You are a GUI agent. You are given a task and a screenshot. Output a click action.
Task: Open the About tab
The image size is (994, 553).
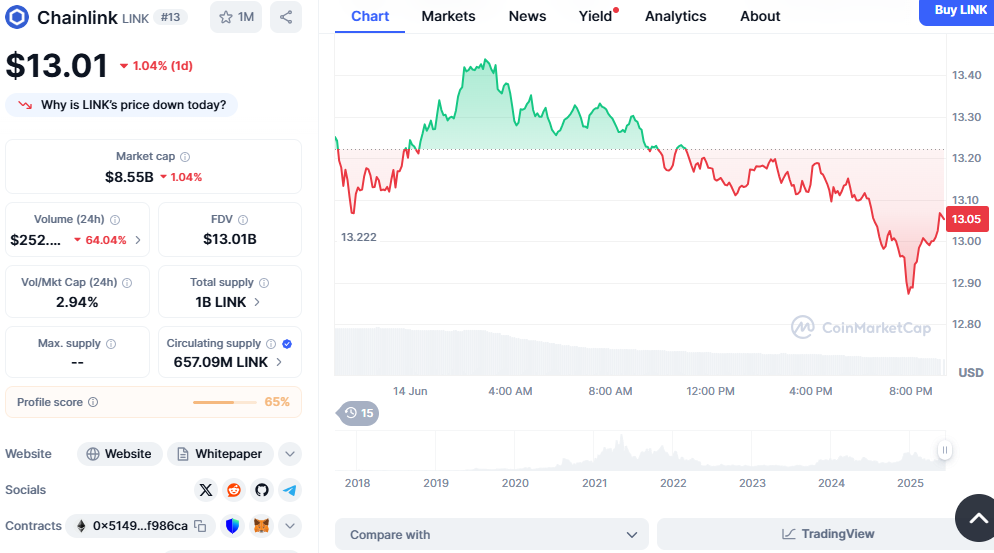[760, 16]
